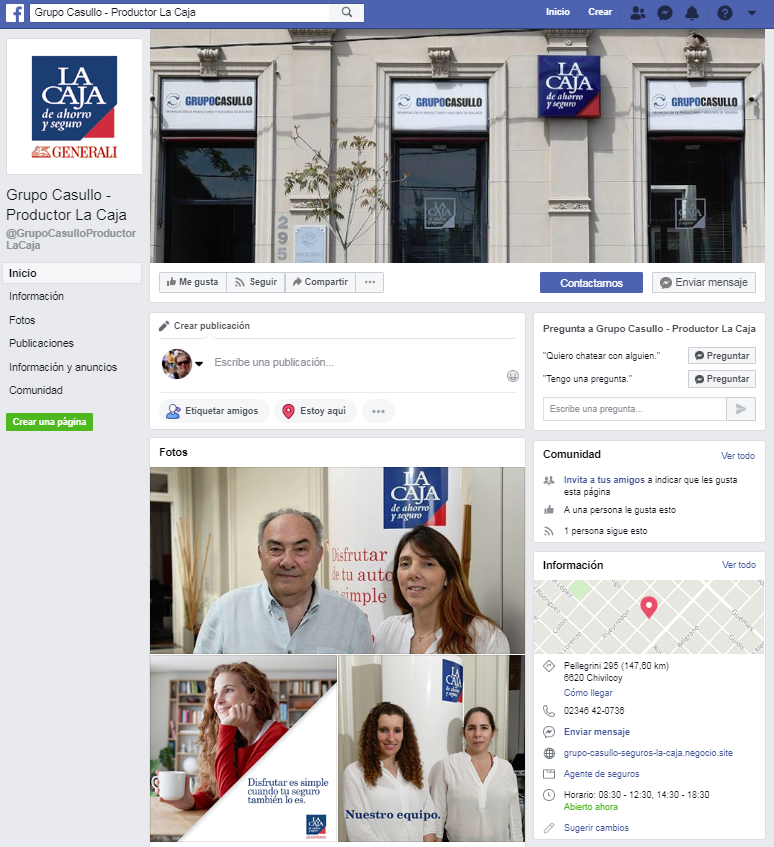Click Sugerir cambios link
Image resolution: width=774 pixels, height=847 pixels.
[596, 828]
